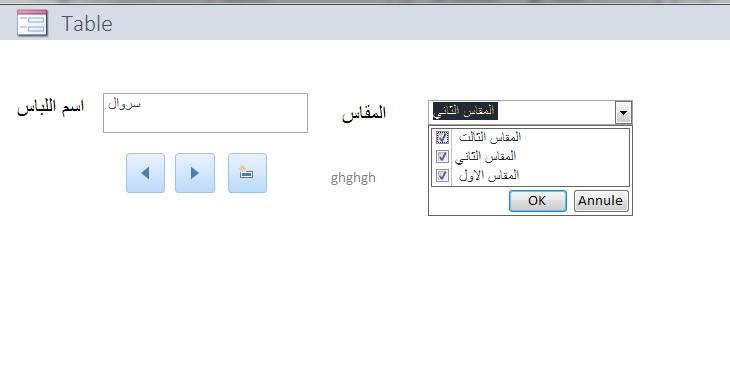Click into the اسم اللباس text field

click(205, 113)
